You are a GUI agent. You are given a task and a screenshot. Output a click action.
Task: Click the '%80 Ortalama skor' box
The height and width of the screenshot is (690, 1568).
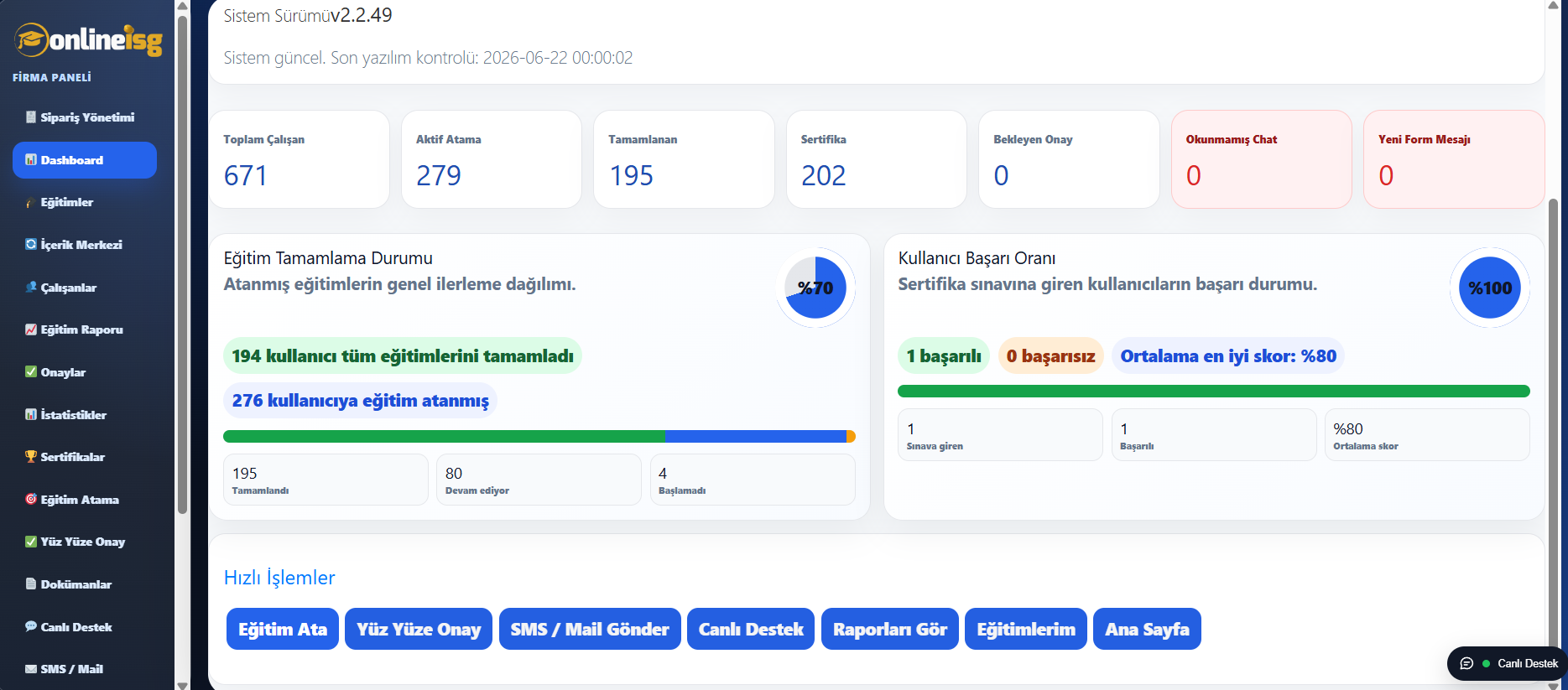(1427, 434)
